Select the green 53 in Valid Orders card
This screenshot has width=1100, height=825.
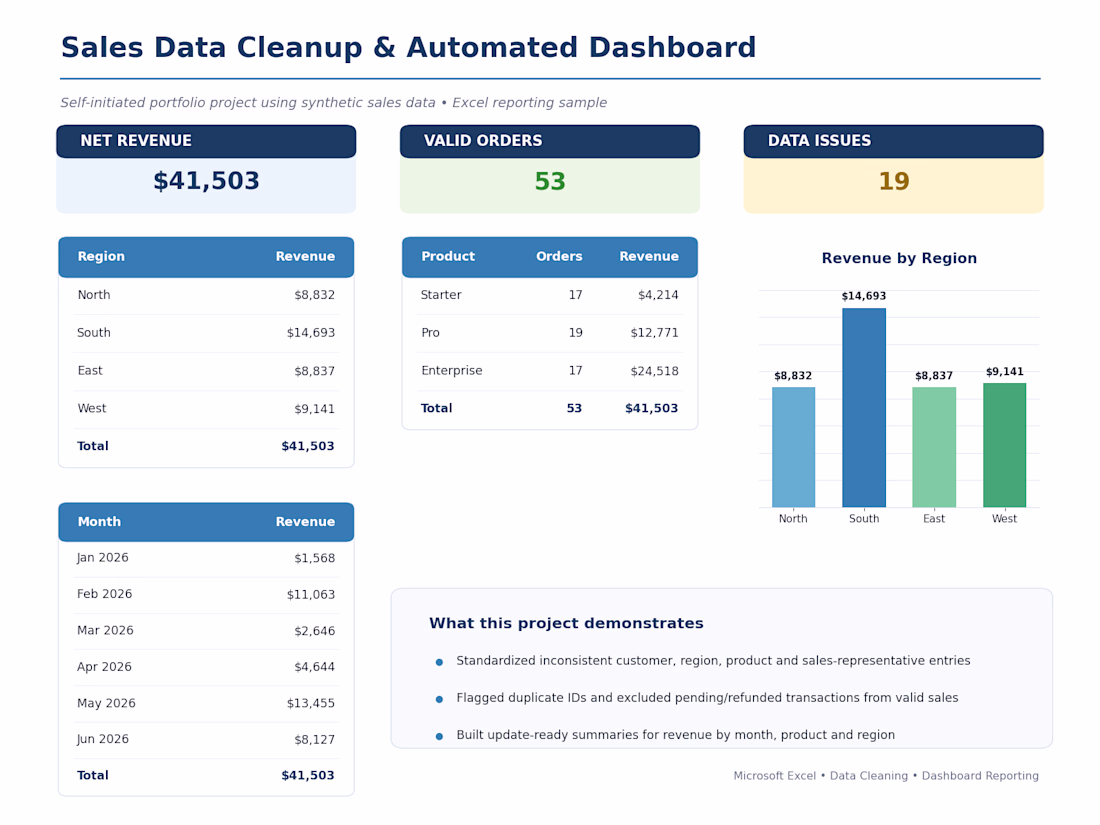pyautogui.click(x=550, y=181)
